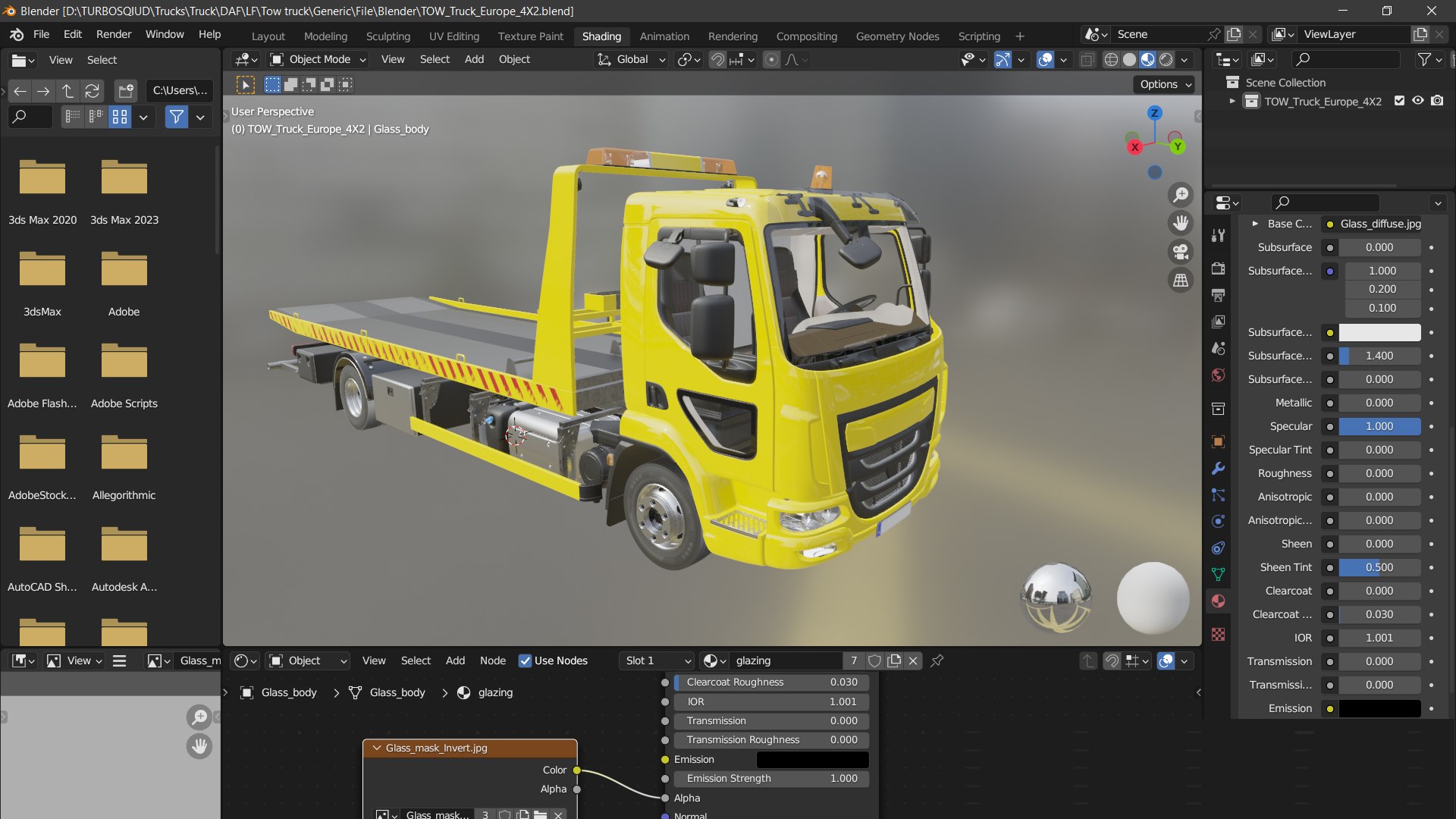Hide TOW_Truck_Europe_4X2 collection in viewport
This screenshot has height=819, width=1456.
point(1418,101)
